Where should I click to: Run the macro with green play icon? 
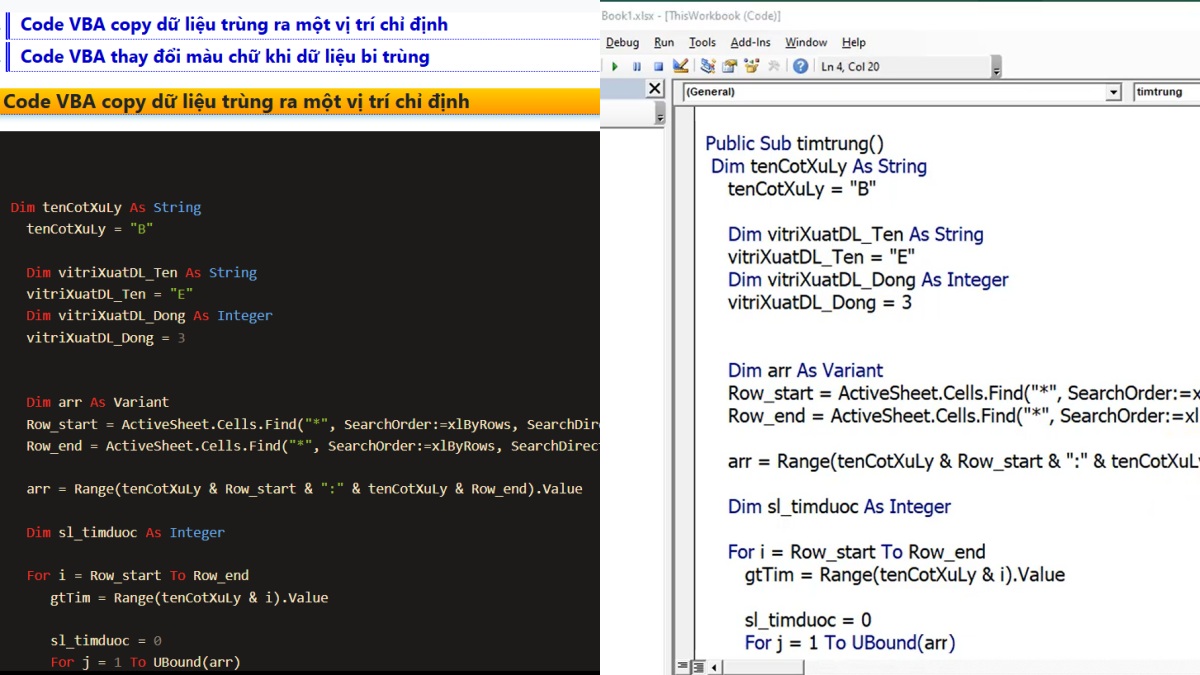(x=614, y=66)
